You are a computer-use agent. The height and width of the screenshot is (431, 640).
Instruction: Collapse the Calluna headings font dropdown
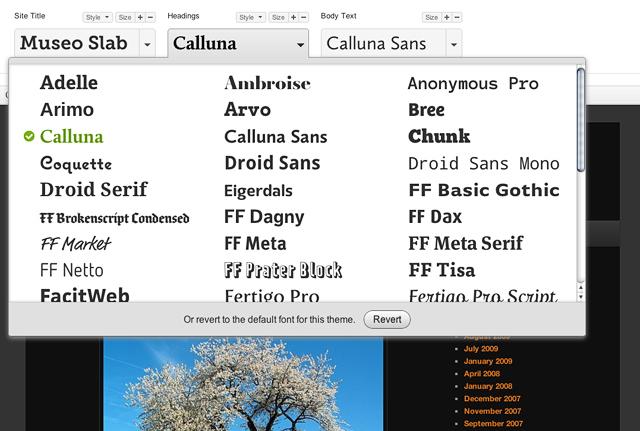(301, 44)
